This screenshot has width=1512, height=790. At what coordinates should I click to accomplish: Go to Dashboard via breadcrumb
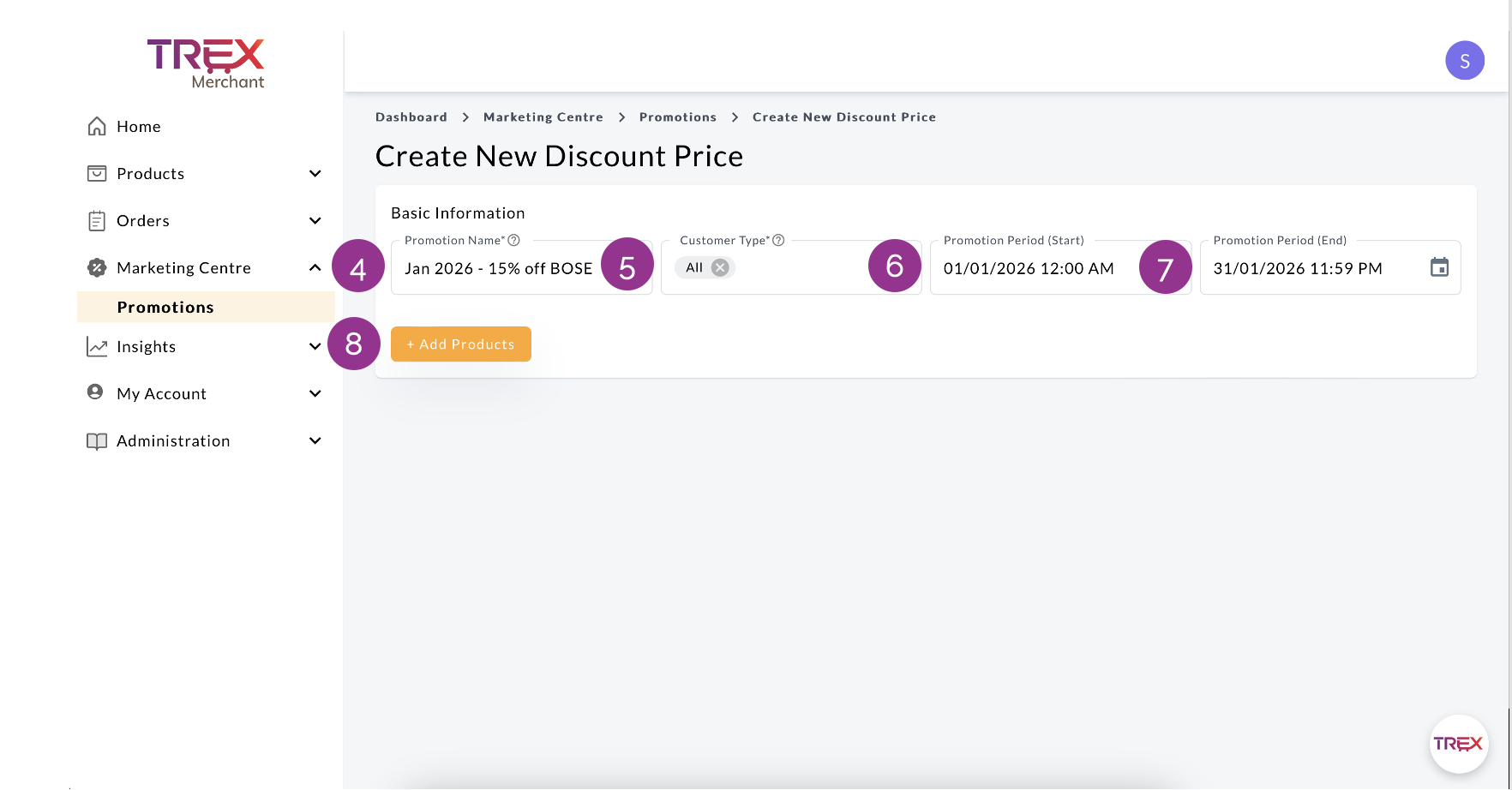[411, 117]
